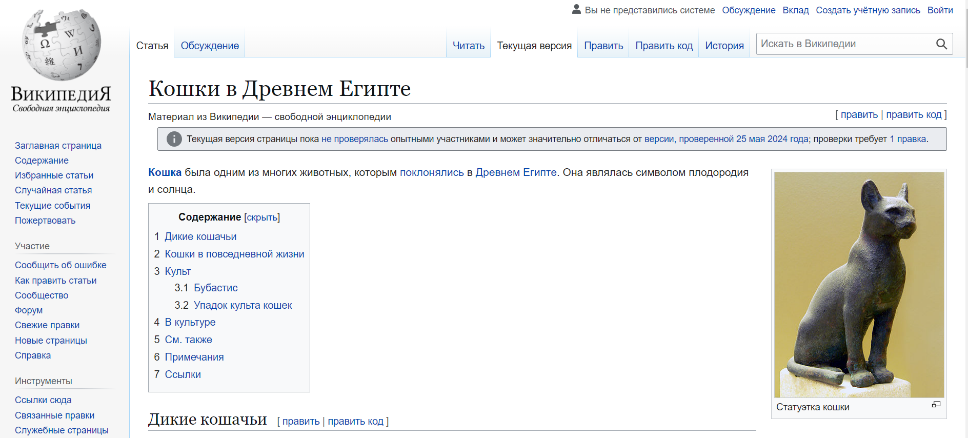Open Новые страницы

pyautogui.click(x=51, y=340)
